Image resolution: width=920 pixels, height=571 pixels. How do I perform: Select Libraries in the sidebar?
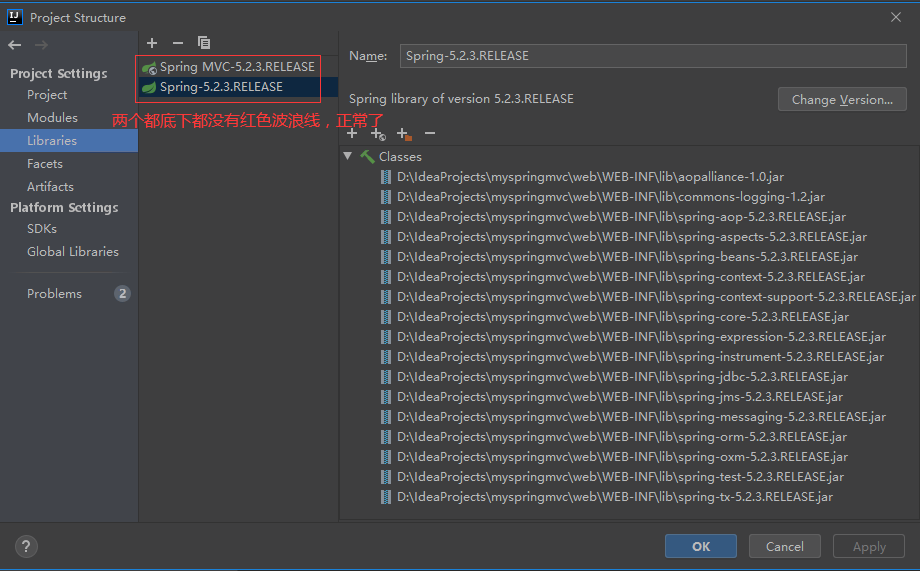coord(69,141)
